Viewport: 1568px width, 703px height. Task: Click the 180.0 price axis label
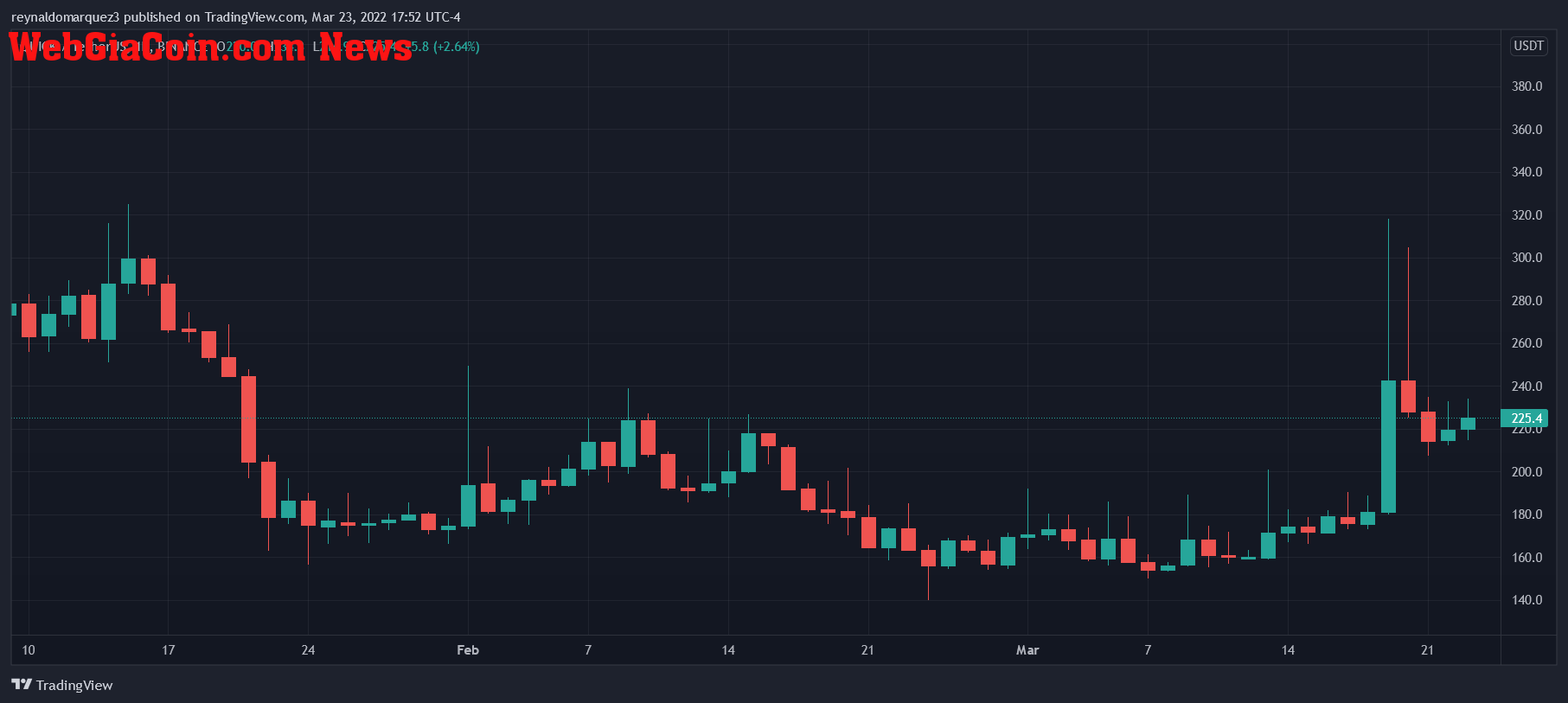tap(1526, 514)
